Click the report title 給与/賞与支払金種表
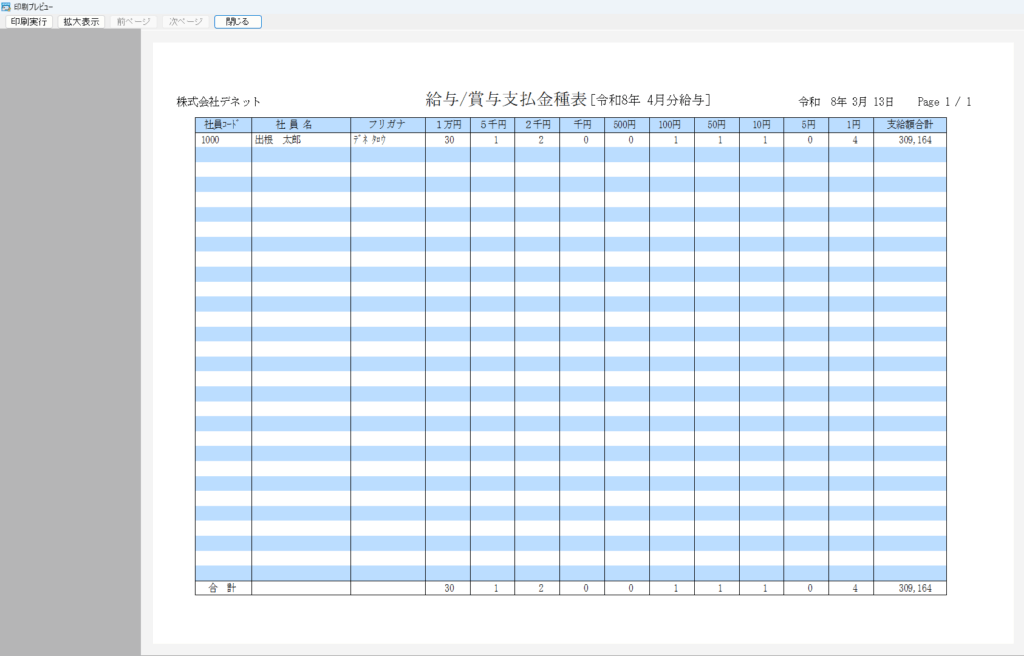 507,99
